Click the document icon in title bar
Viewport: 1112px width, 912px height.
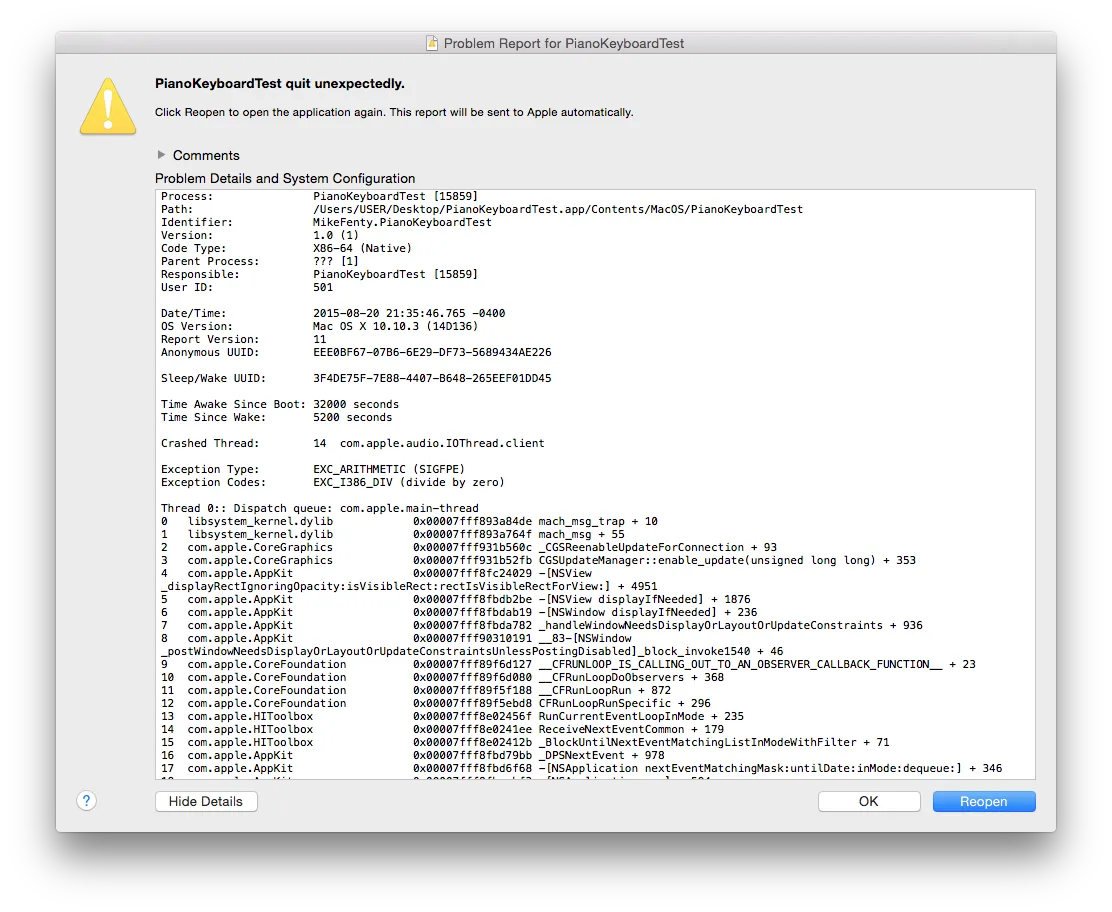pyautogui.click(x=432, y=43)
